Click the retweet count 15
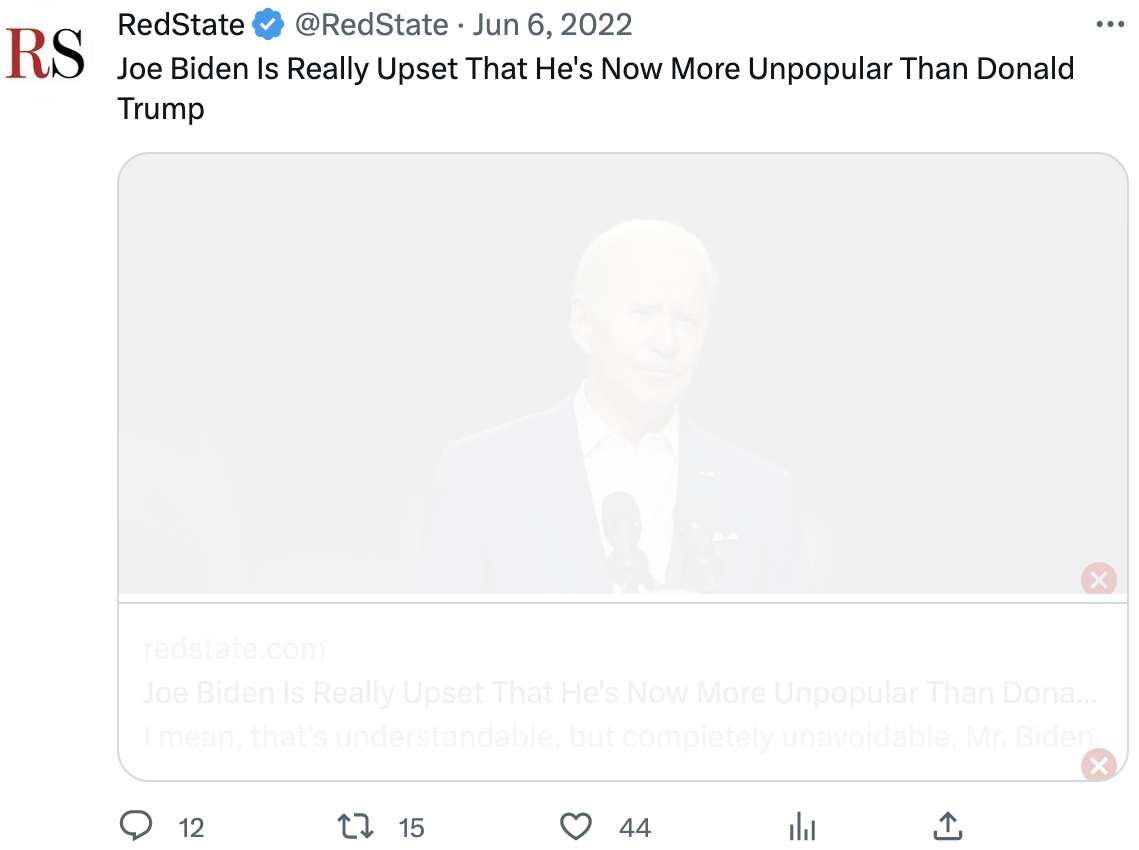Viewport: 1139px width, 850px height. coord(411,828)
